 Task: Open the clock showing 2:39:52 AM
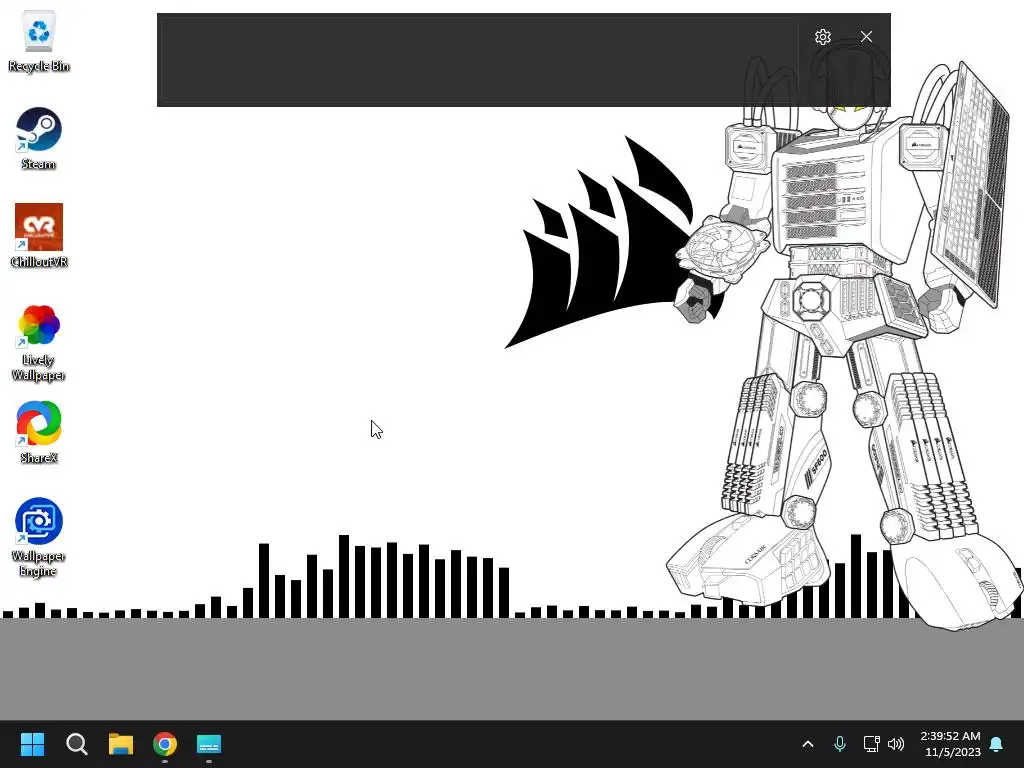(950, 744)
